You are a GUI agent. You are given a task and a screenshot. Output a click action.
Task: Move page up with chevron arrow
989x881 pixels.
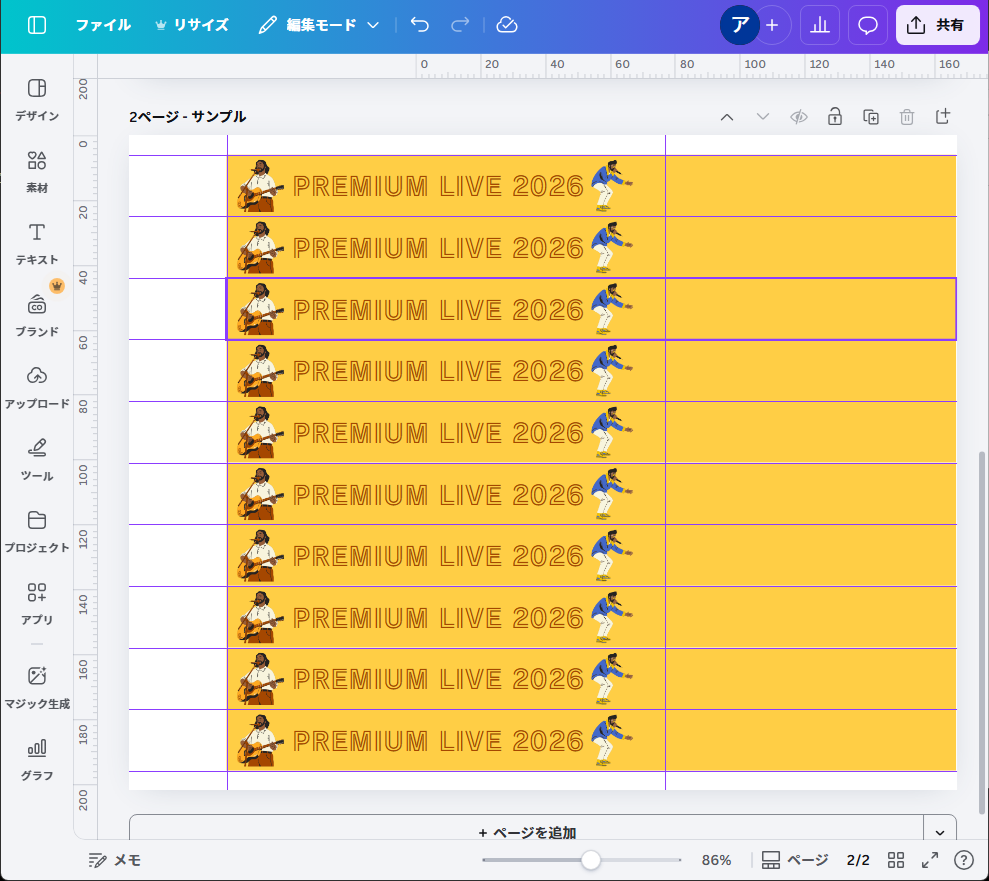coord(727,117)
